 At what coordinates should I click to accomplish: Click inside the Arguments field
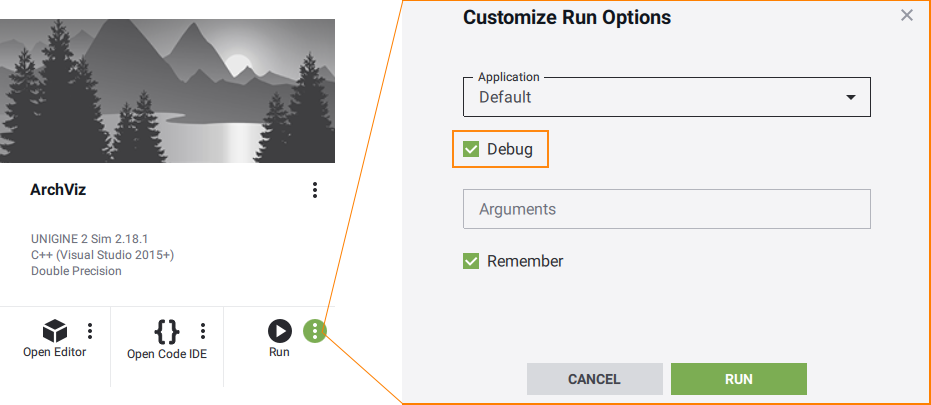click(666, 209)
